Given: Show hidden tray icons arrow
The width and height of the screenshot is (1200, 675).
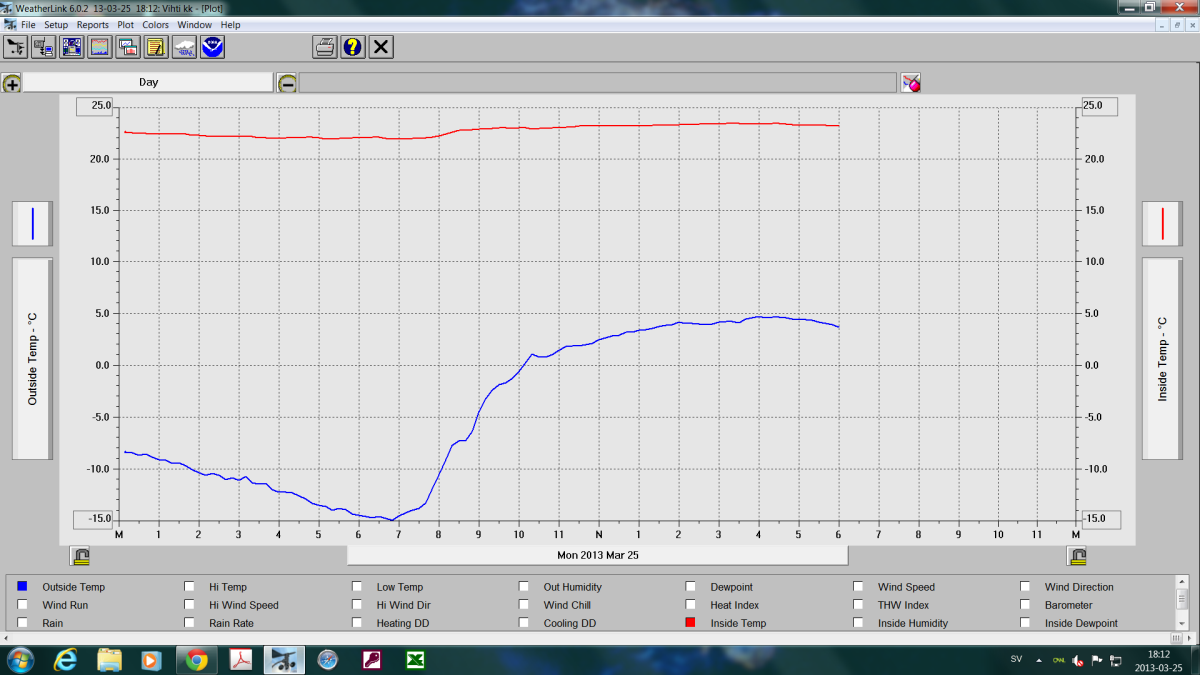Looking at the screenshot, I should click(1041, 661).
